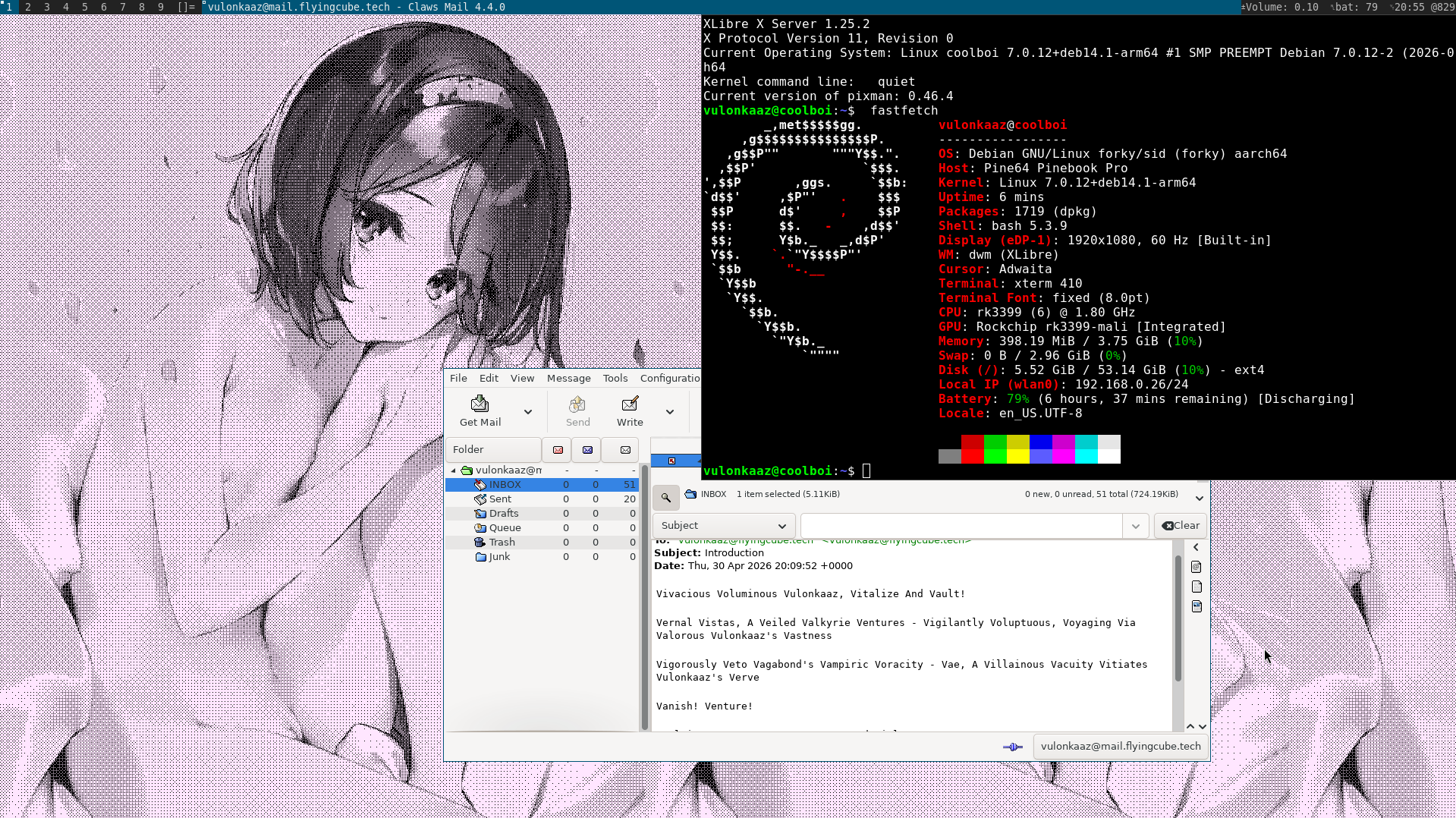The width and height of the screenshot is (1456, 818).
Task: Click the Clear search button
Action: tap(1181, 526)
